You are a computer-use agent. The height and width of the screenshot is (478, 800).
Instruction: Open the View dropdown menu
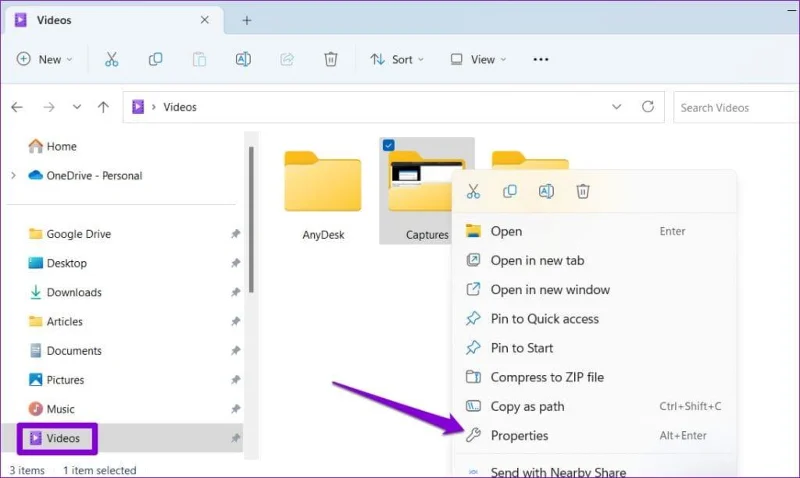point(478,59)
